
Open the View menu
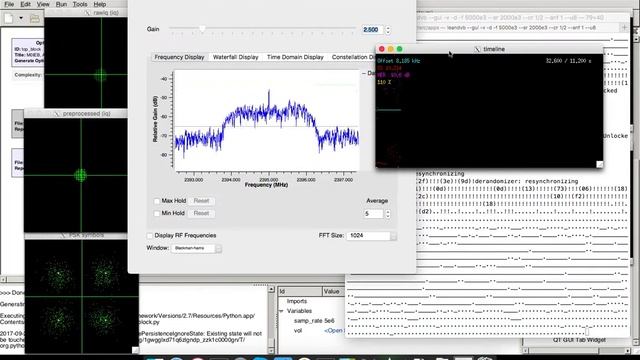click(43, 4)
